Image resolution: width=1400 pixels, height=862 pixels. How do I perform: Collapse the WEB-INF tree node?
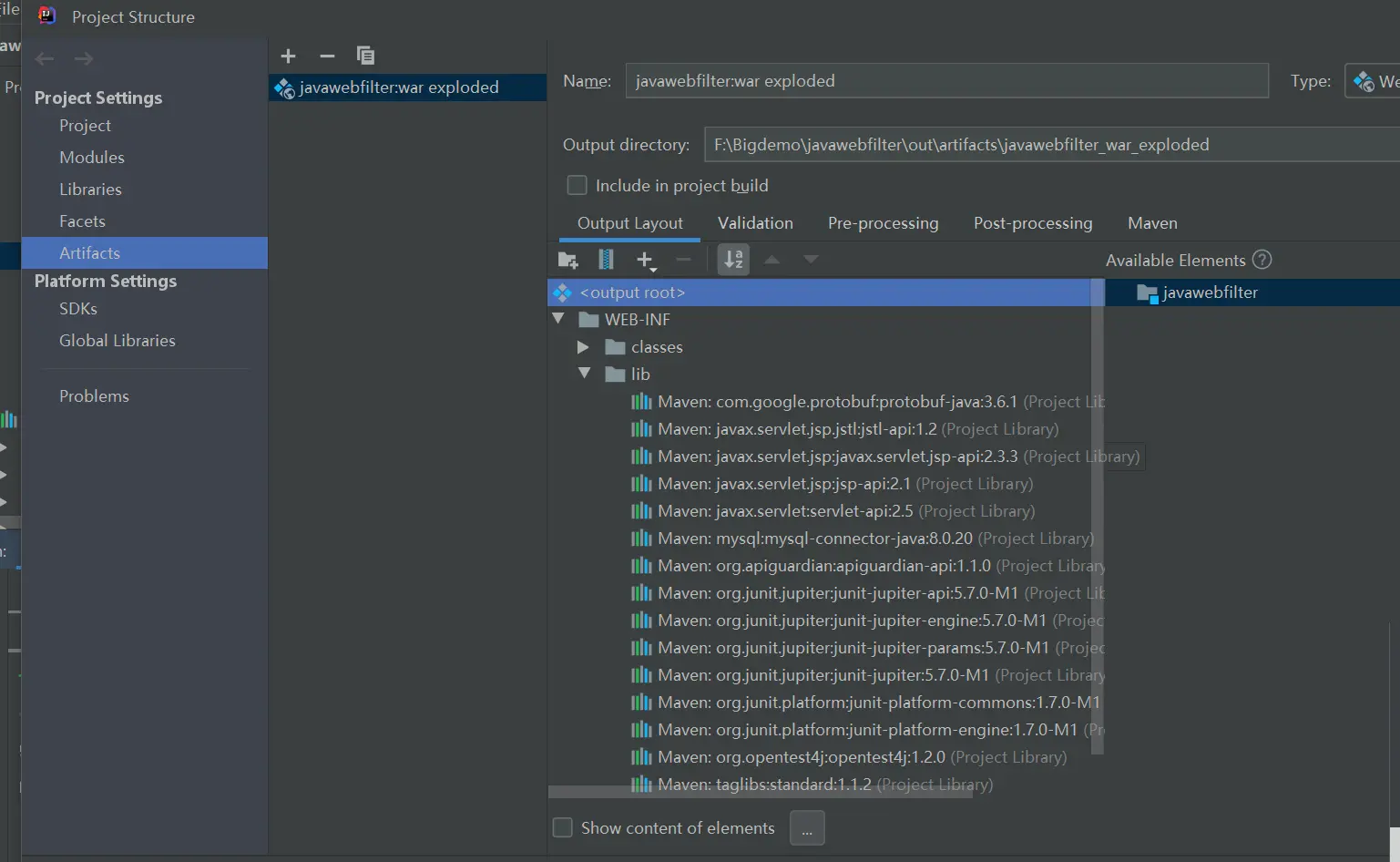558,319
